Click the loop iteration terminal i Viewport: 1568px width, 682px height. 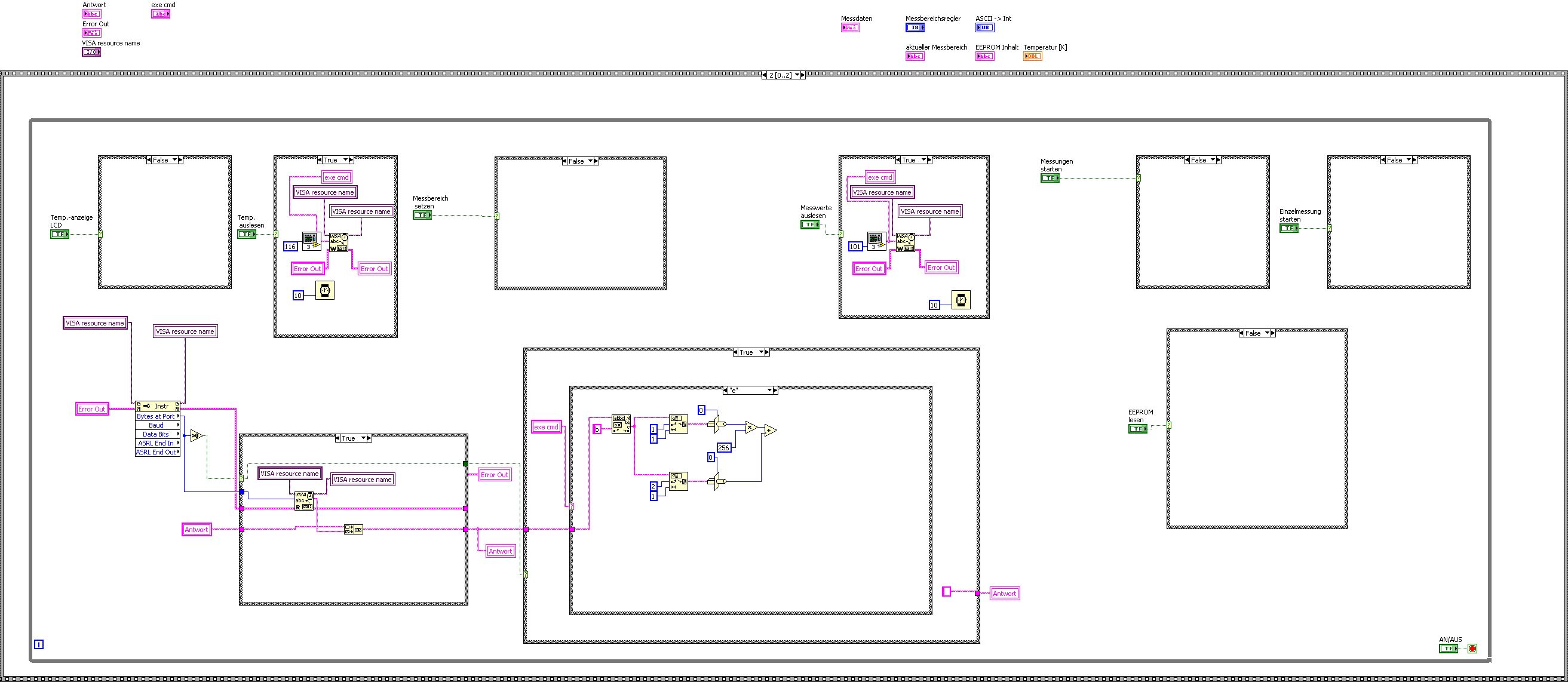[39, 644]
